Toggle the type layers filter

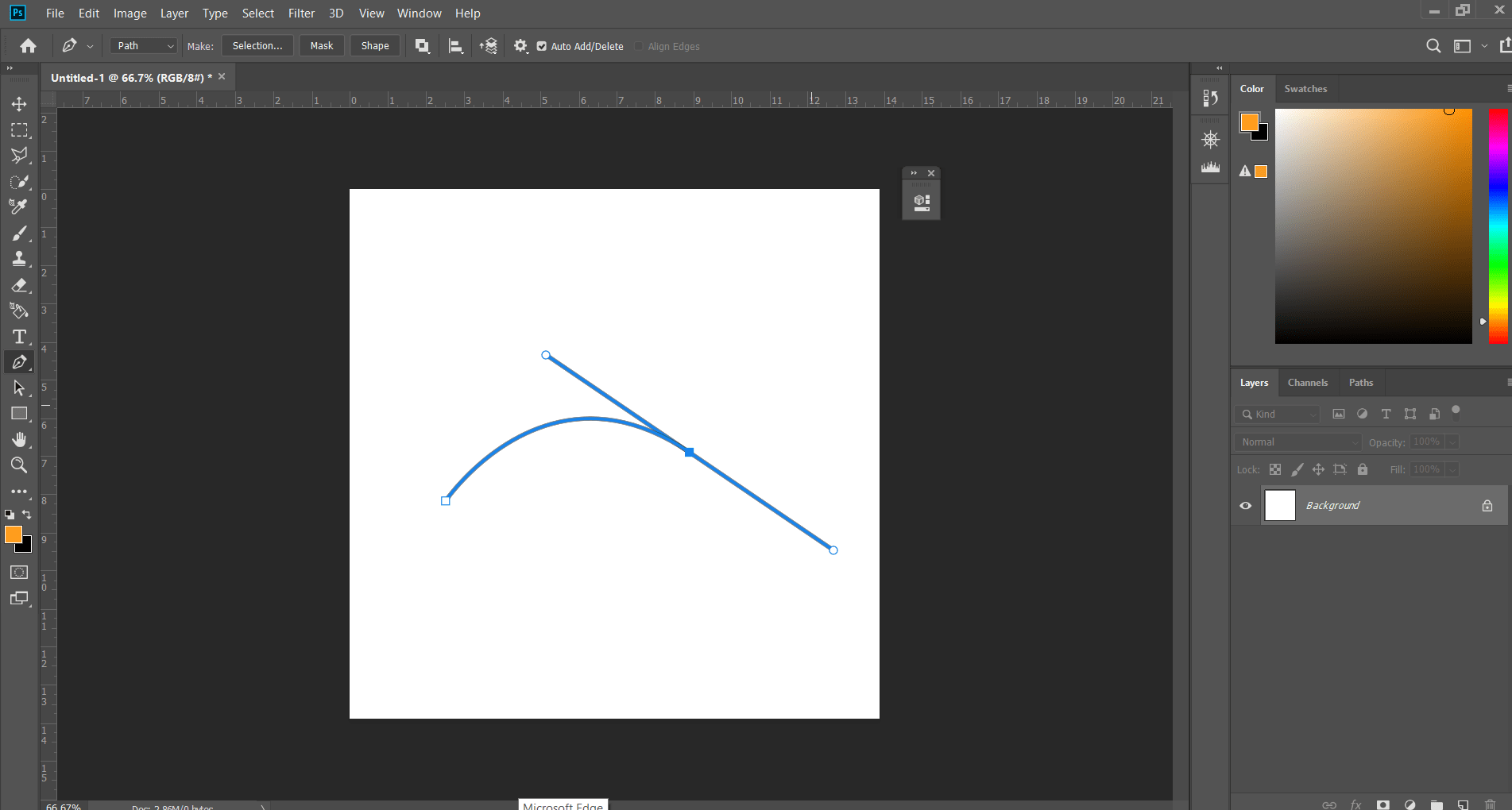point(1386,414)
